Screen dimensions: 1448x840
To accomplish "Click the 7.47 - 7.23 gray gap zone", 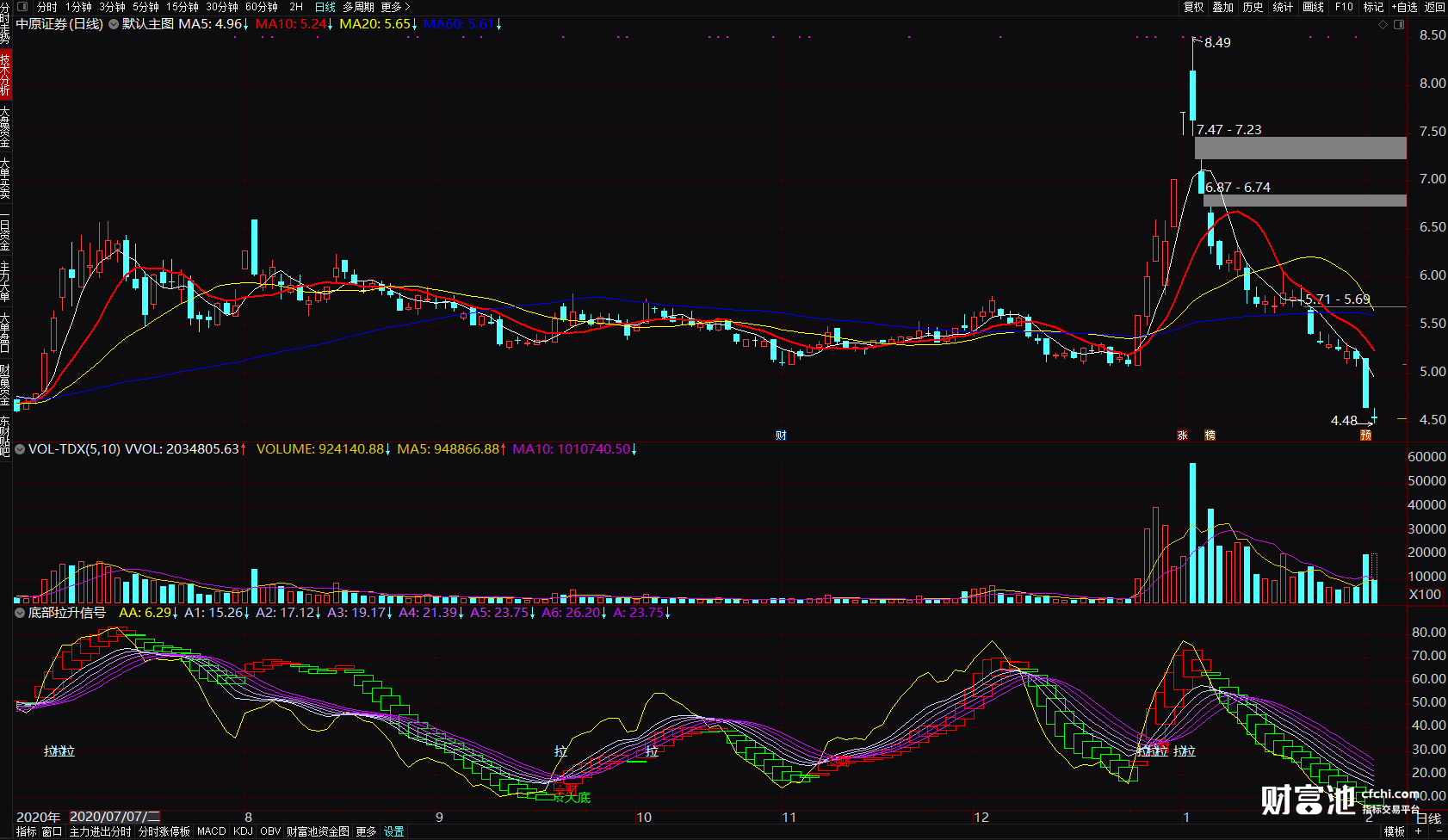I will pyautogui.click(x=1300, y=148).
